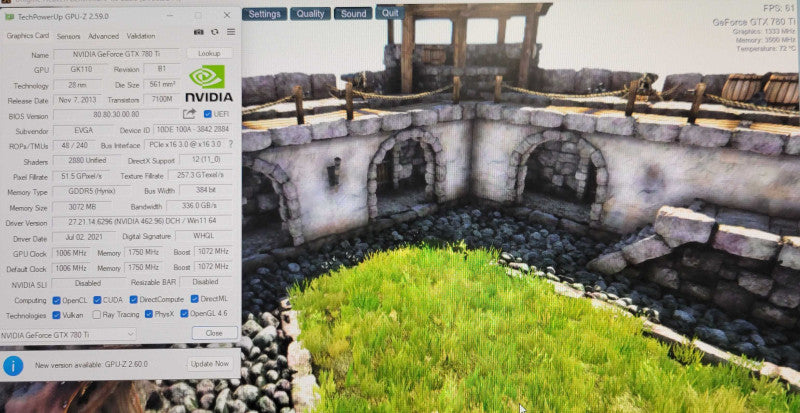Viewport: 800px width, 413px height.
Task: Click the GPU-Z title bar app icon
Action: [10, 16]
